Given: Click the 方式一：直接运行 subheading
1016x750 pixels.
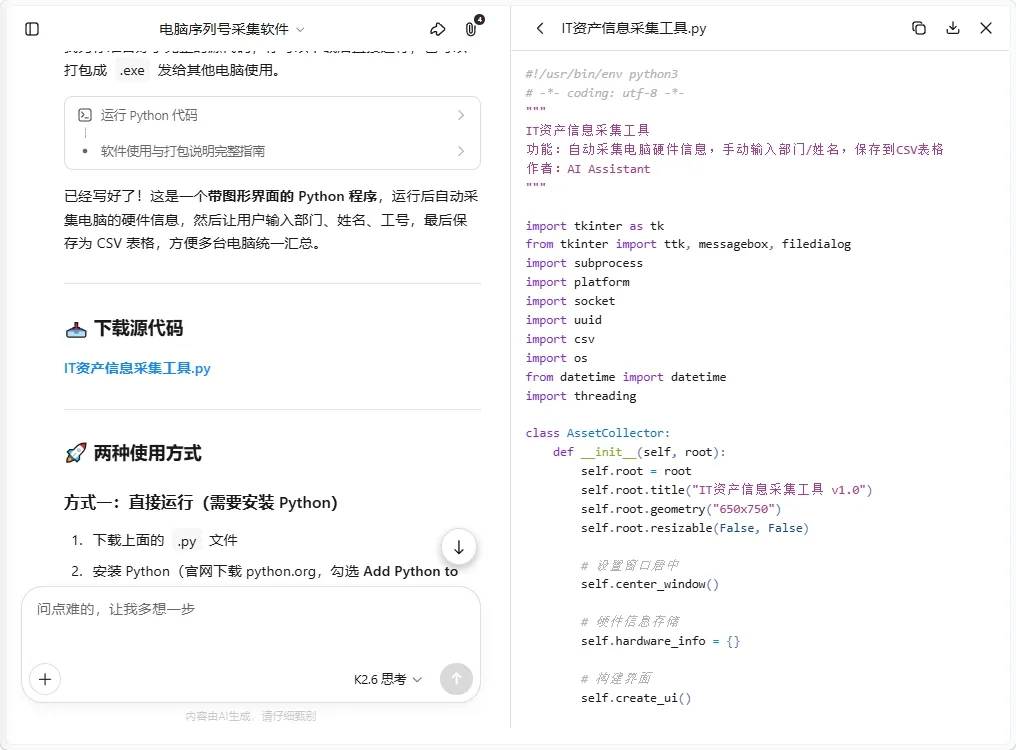Looking at the screenshot, I should click(x=201, y=502).
